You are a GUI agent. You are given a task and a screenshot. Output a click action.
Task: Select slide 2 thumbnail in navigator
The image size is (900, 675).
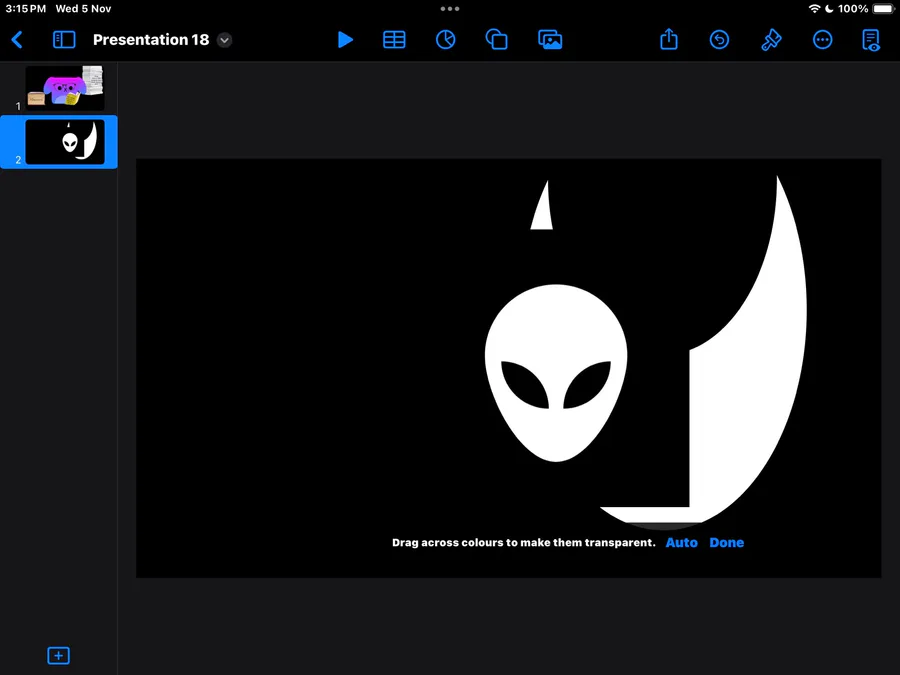tap(65, 142)
